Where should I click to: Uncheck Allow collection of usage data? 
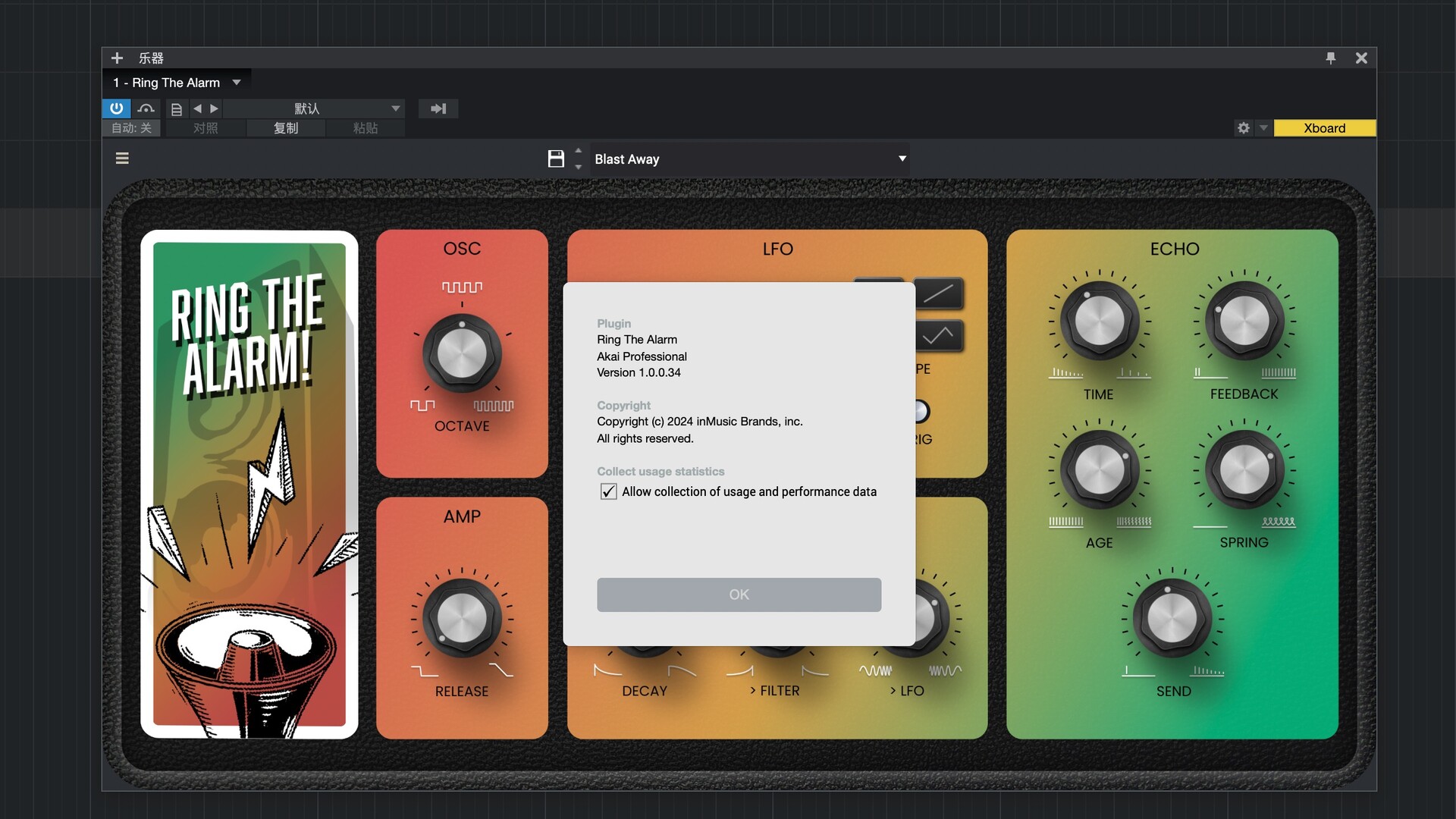coord(608,491)
